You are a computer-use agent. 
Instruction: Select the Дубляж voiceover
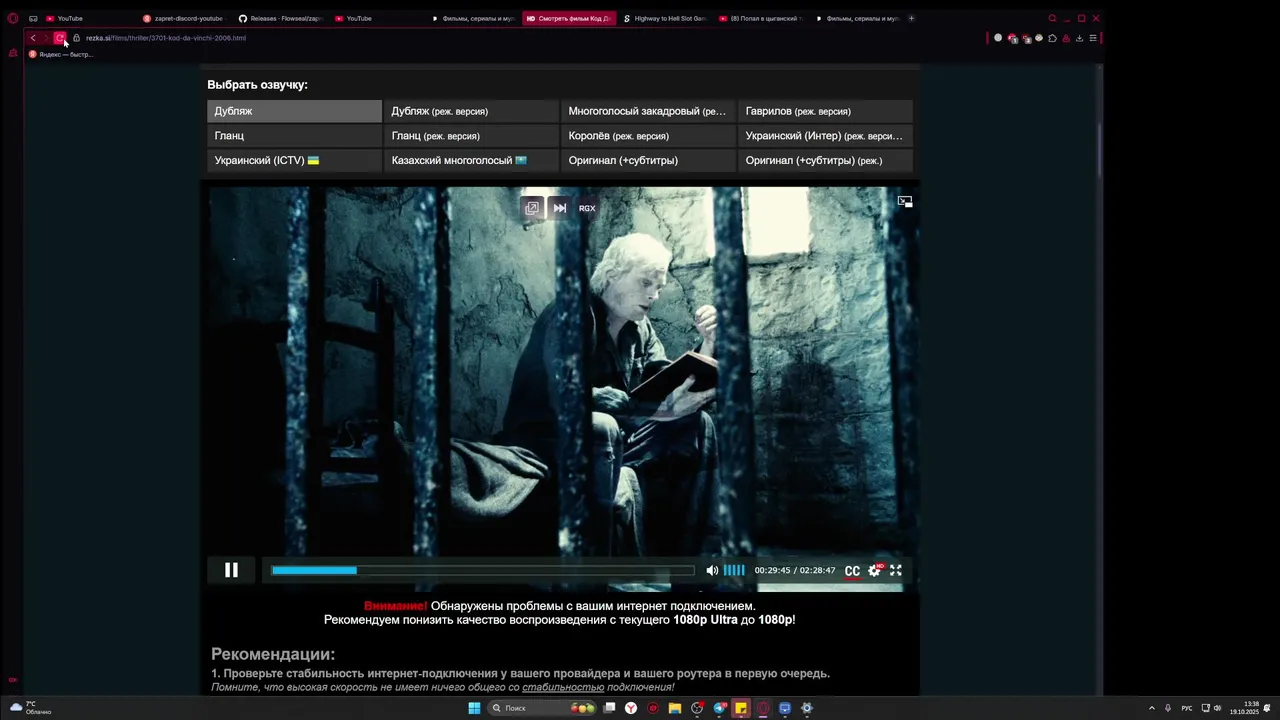click(x=294, y=111)
